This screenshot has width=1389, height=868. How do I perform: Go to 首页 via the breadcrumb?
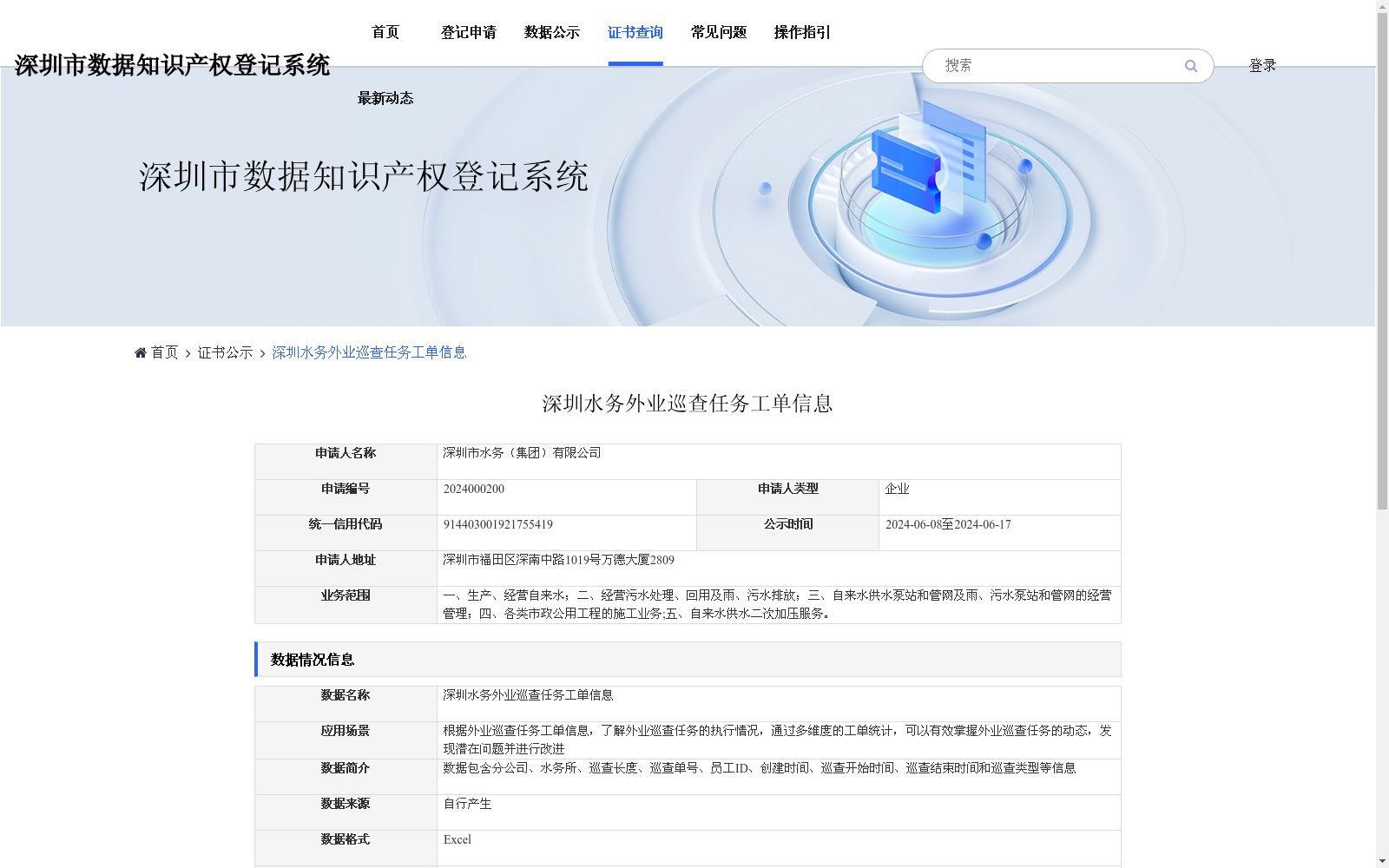pos(164,352)
